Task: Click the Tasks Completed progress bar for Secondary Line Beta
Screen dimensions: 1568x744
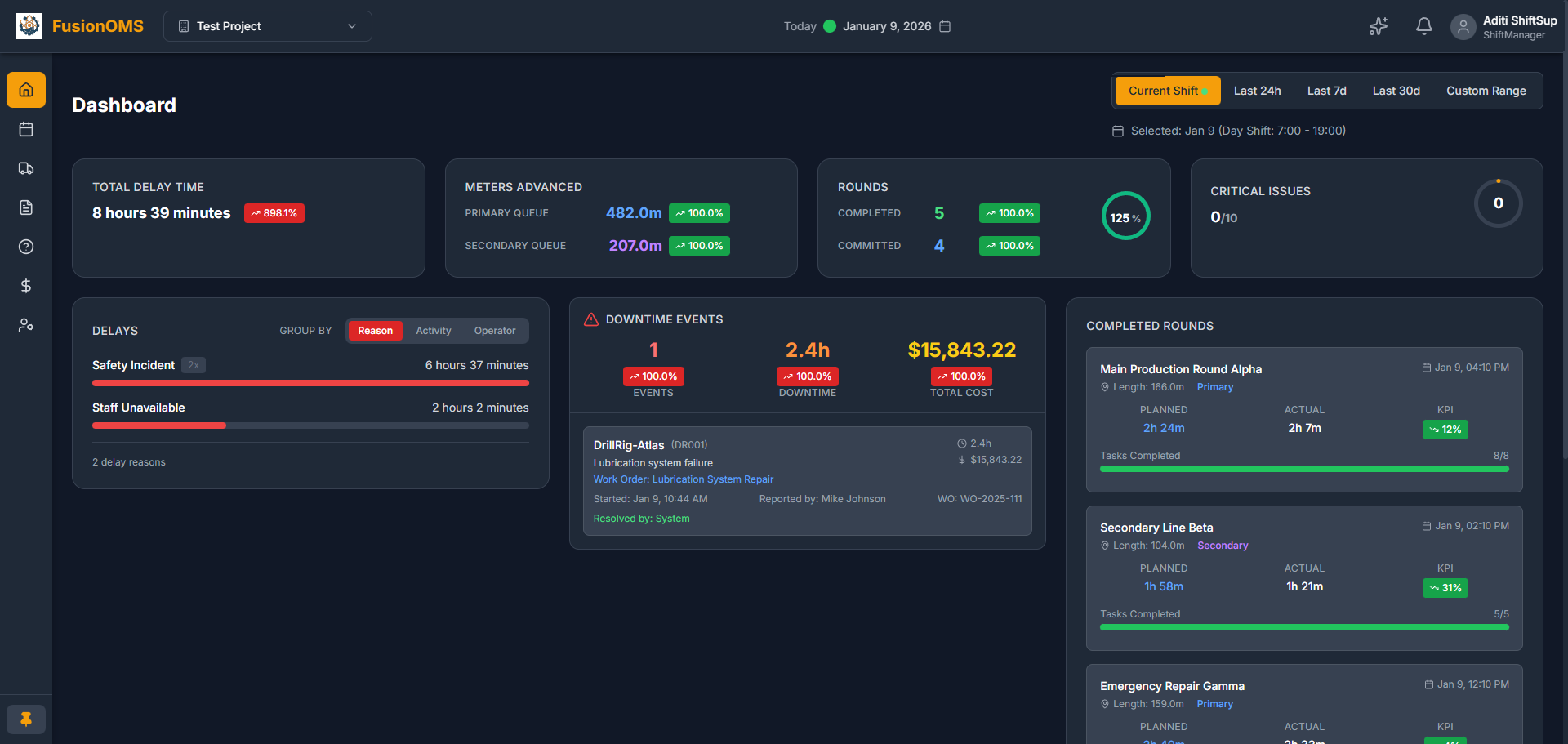Action: point(1304,627)
